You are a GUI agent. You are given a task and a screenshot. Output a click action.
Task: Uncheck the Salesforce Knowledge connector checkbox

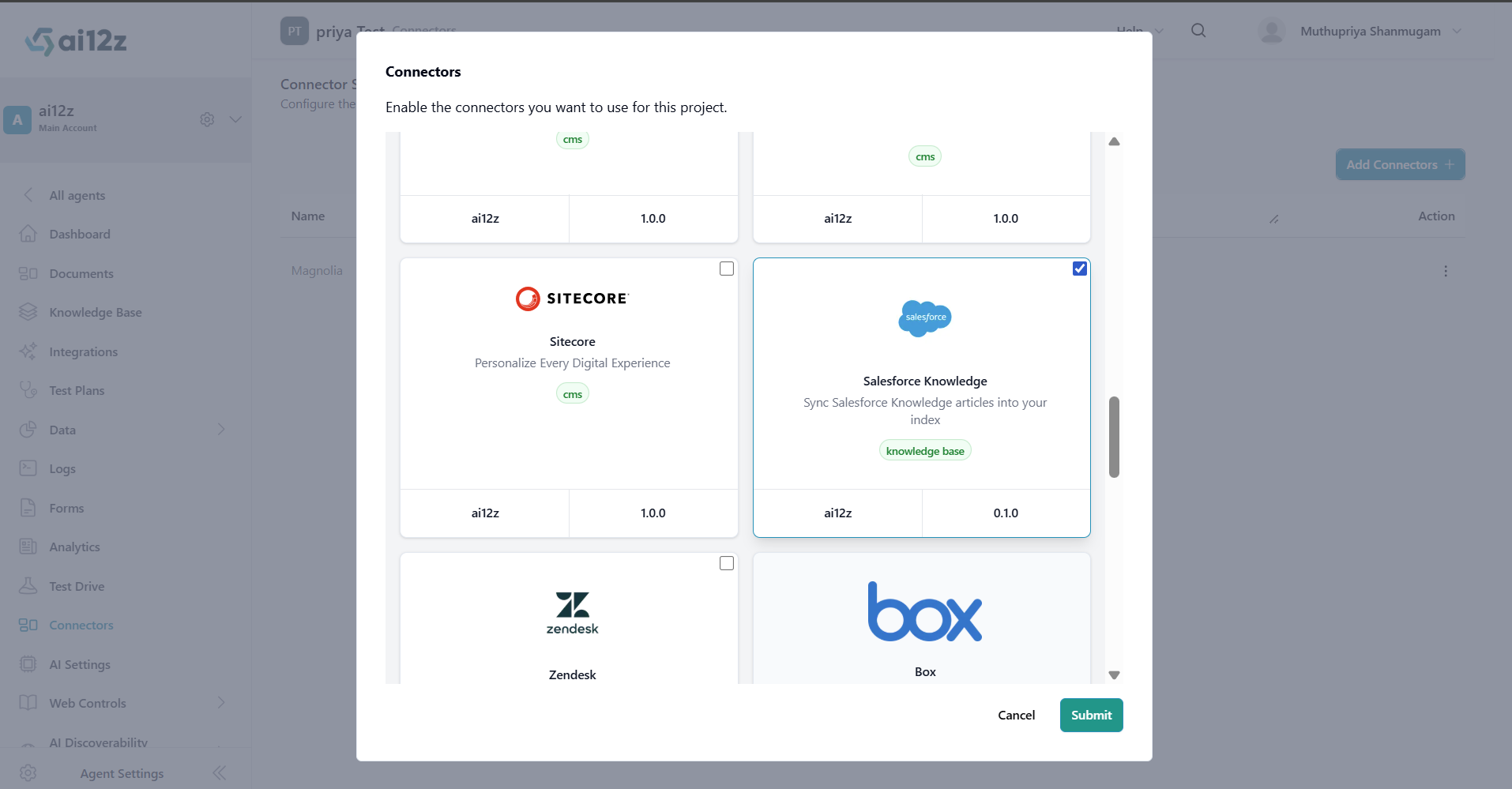click(x=1080, y=269)
